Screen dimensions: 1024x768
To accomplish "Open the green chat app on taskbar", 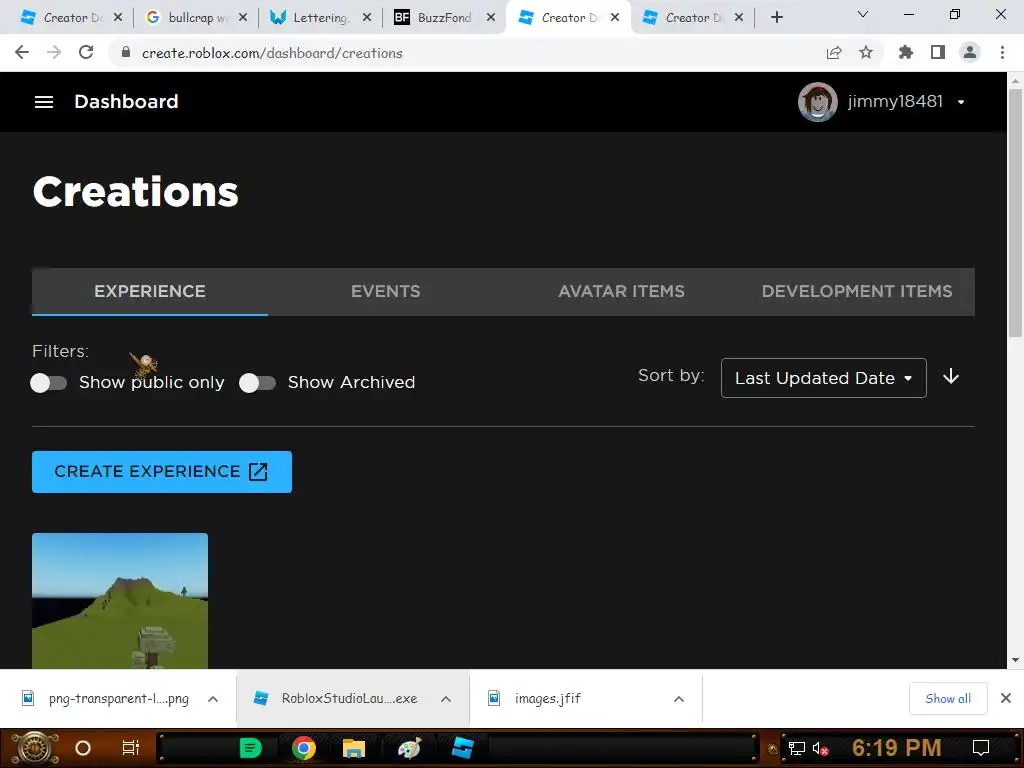I will click(251, 748).
